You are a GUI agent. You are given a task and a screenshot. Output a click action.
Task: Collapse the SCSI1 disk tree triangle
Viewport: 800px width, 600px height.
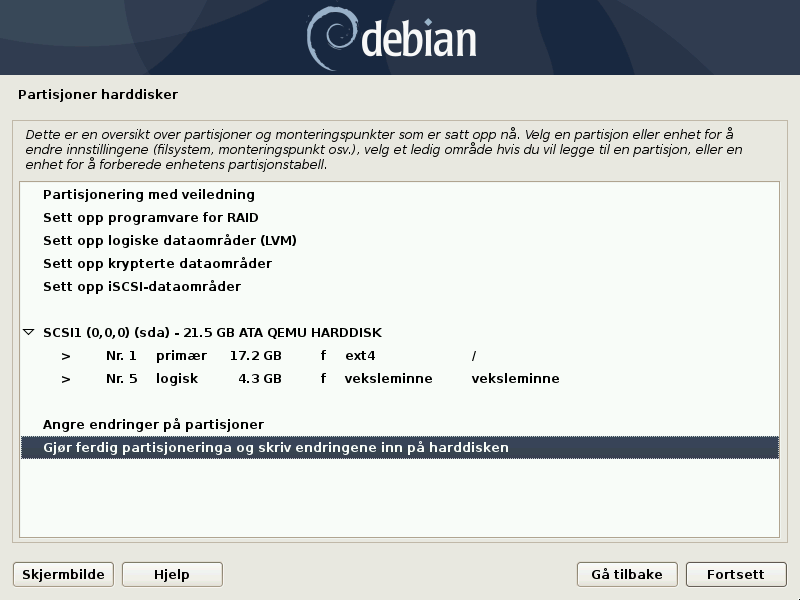tap(29, 332)
